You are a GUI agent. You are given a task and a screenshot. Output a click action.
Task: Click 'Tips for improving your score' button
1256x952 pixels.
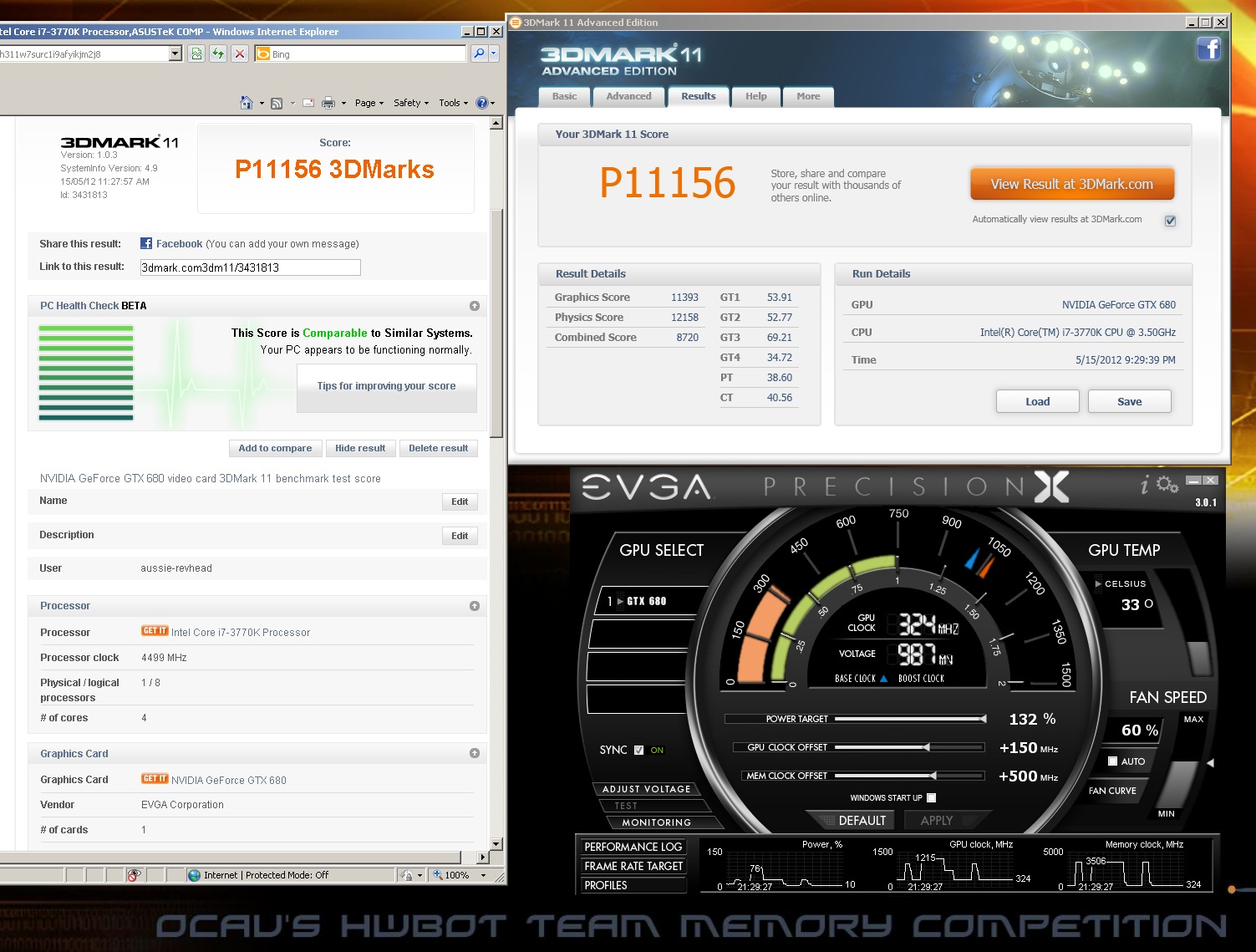(386, 386)
